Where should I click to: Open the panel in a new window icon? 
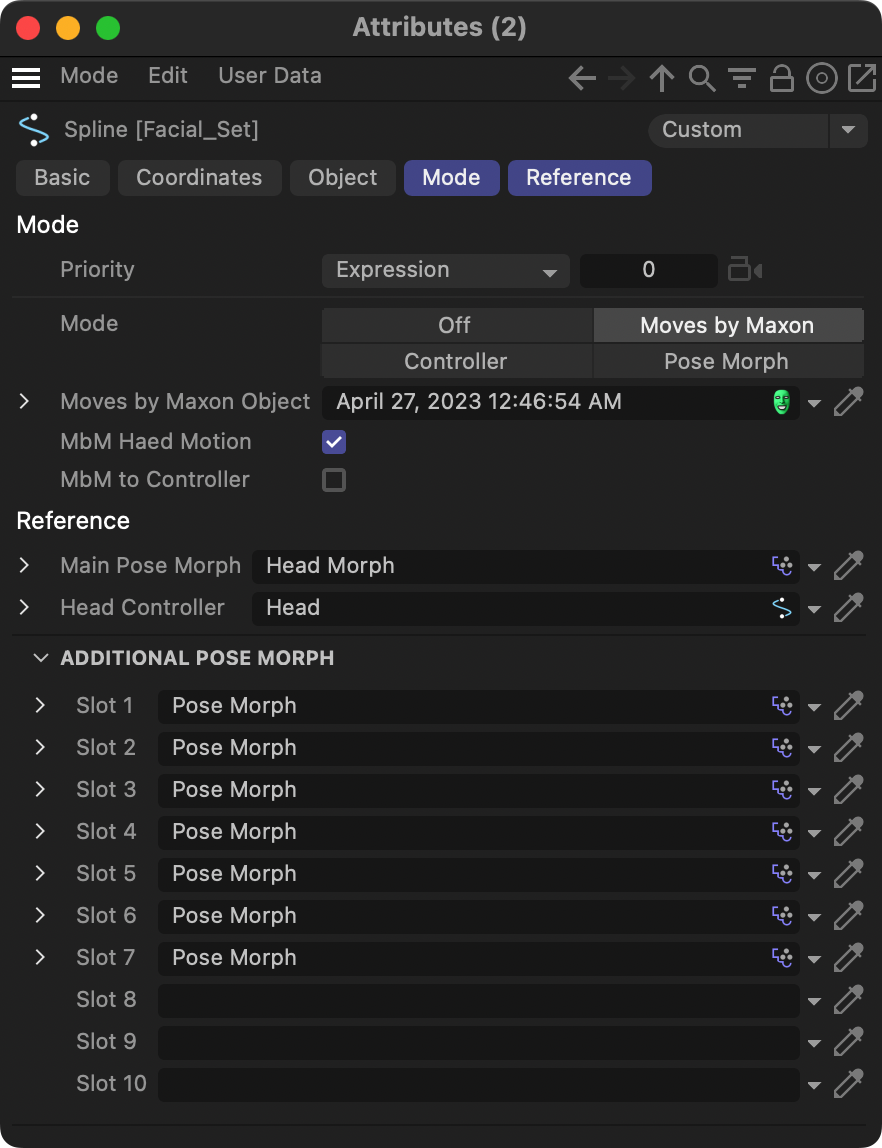[x=861, y=78]
